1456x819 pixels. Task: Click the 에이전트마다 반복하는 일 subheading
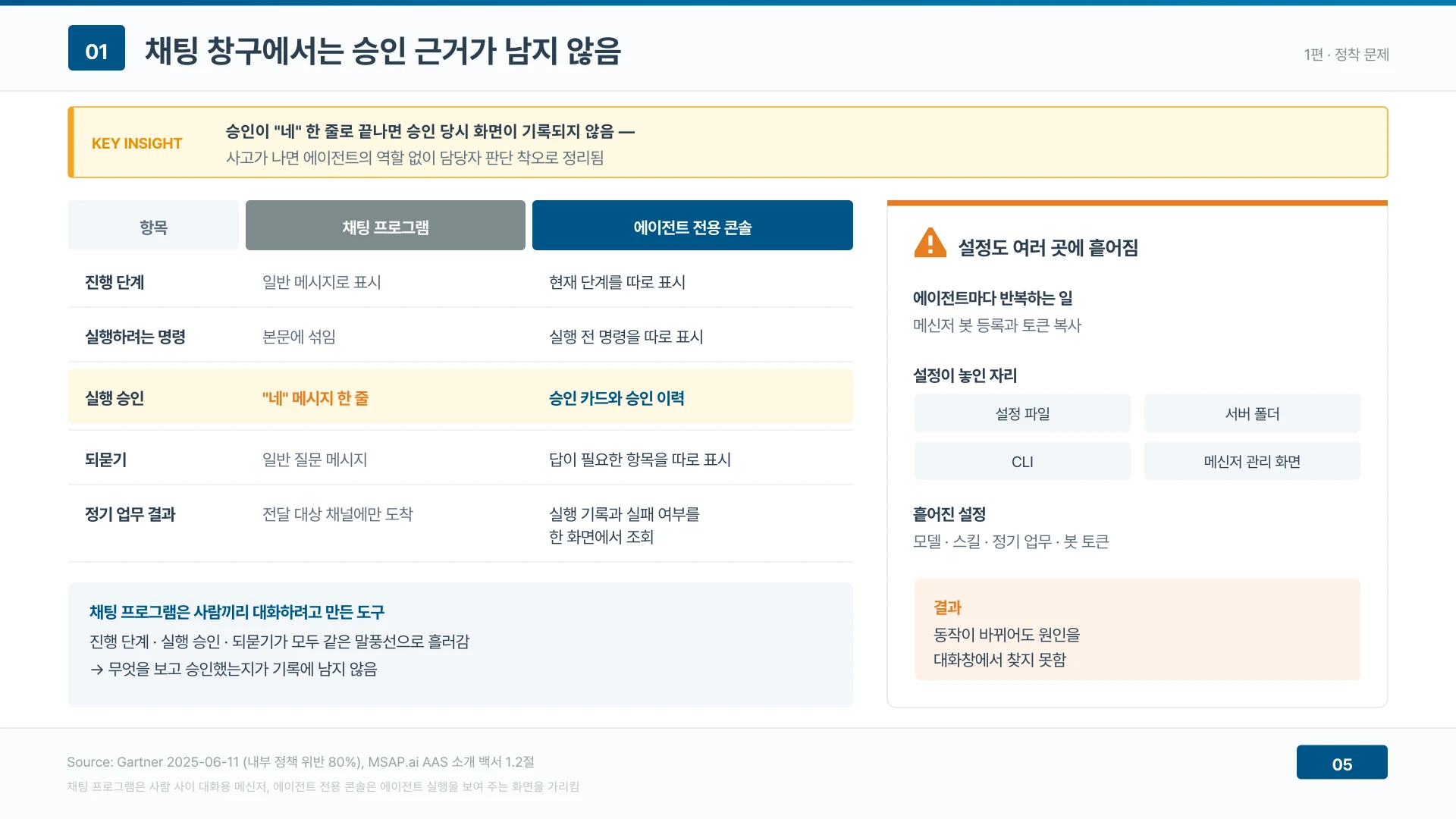(993, 299)
